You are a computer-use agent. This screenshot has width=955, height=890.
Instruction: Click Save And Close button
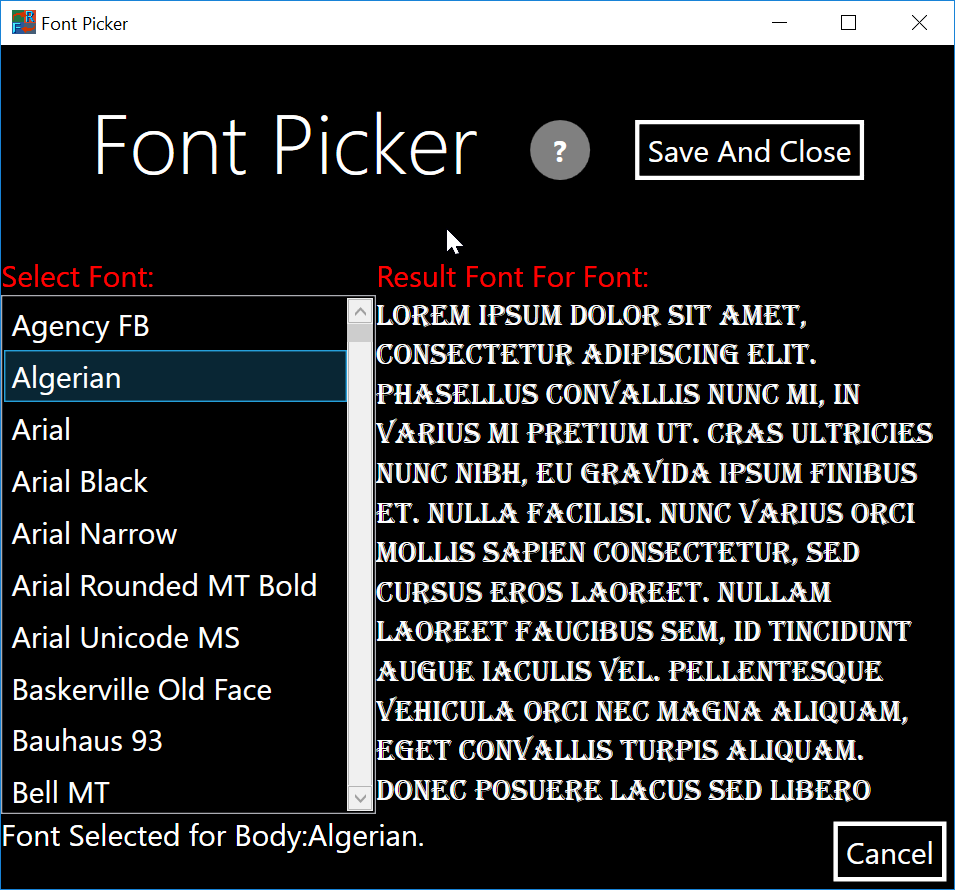749,150
